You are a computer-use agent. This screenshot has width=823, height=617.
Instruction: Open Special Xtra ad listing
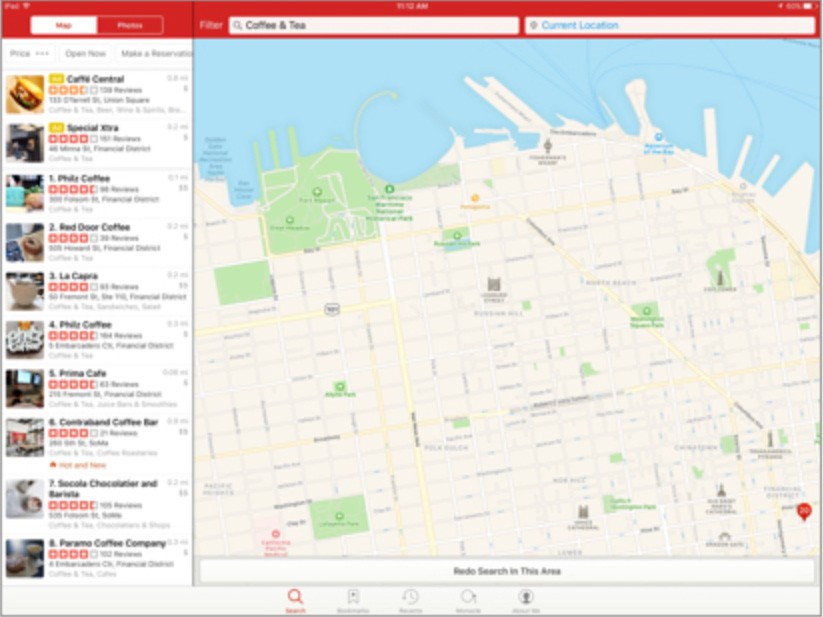coord(97,143)
